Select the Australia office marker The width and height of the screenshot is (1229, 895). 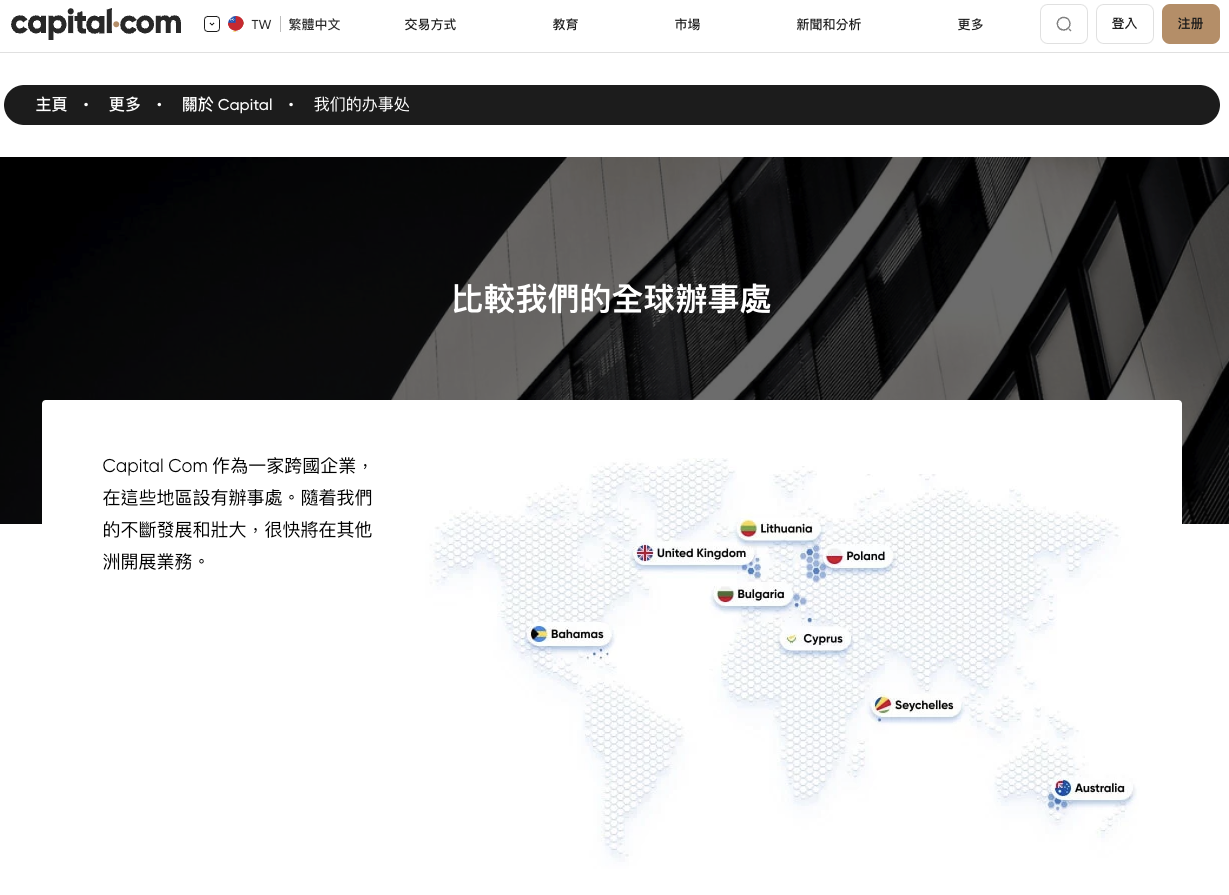(1091, 788)
